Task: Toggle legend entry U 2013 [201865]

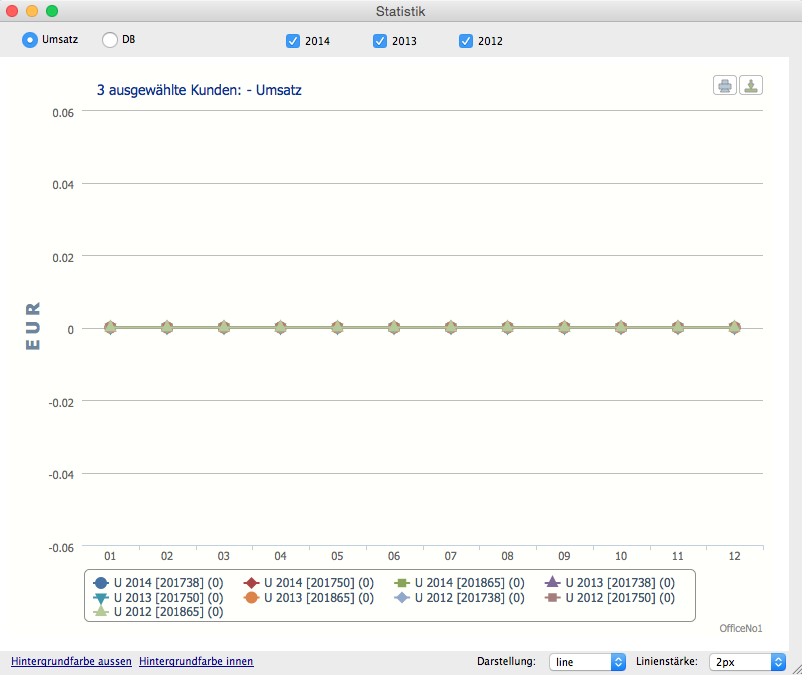Action: point(309,597)
